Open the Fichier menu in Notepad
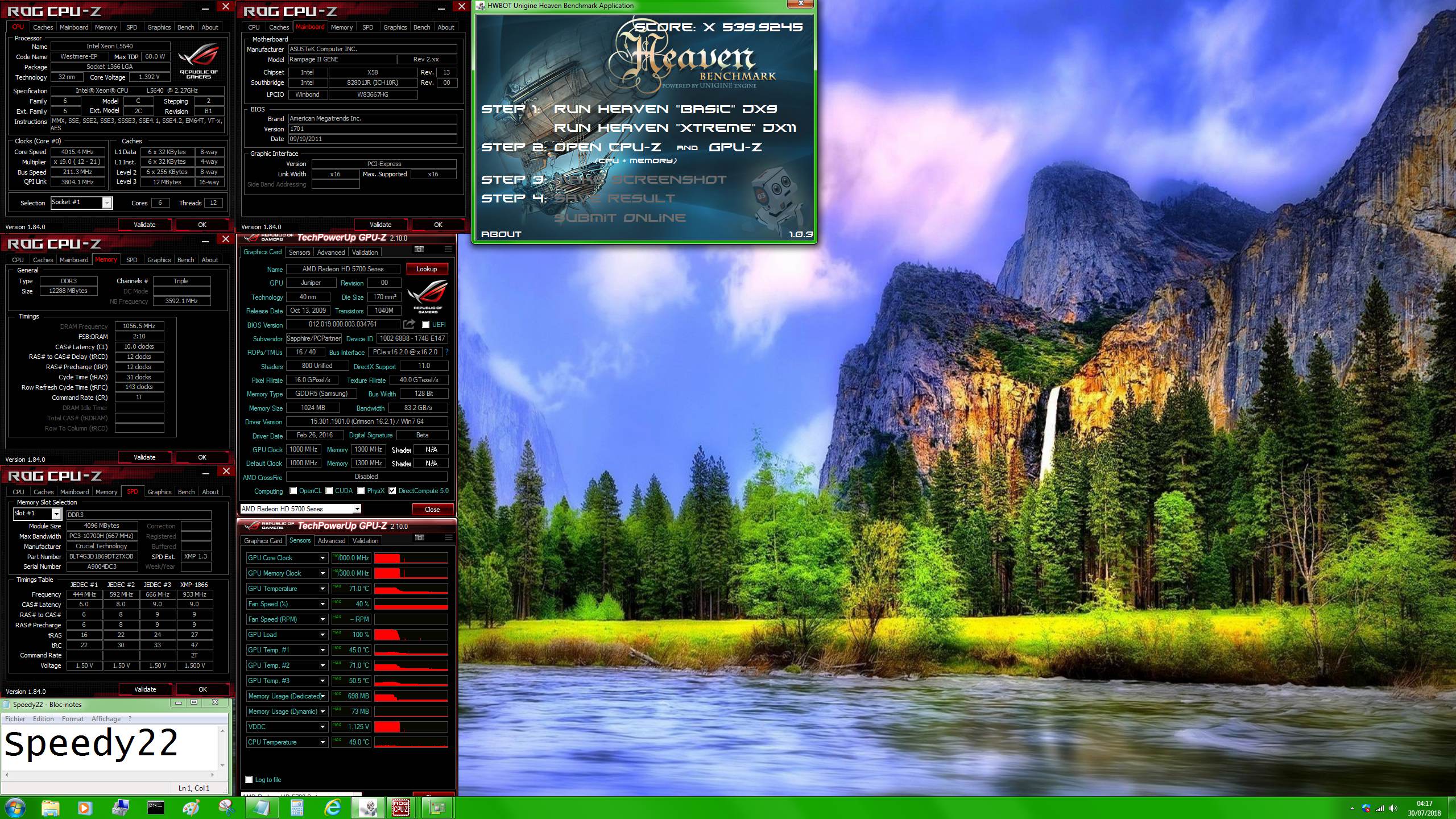 pyautogui.click(x=15, y=719)
